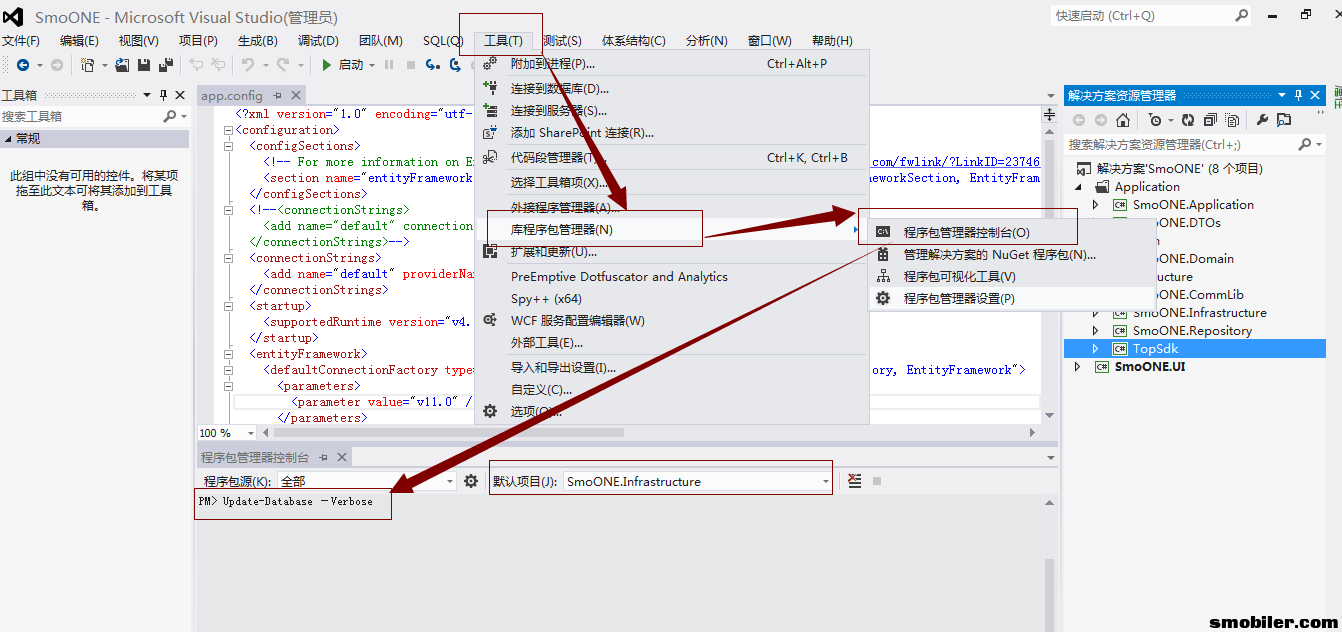Image resolution: width=1342 pixels, height=632 pixels.
Task: Select 扩展和更新(U) in Tools menu
Action: tap(672, 252)
